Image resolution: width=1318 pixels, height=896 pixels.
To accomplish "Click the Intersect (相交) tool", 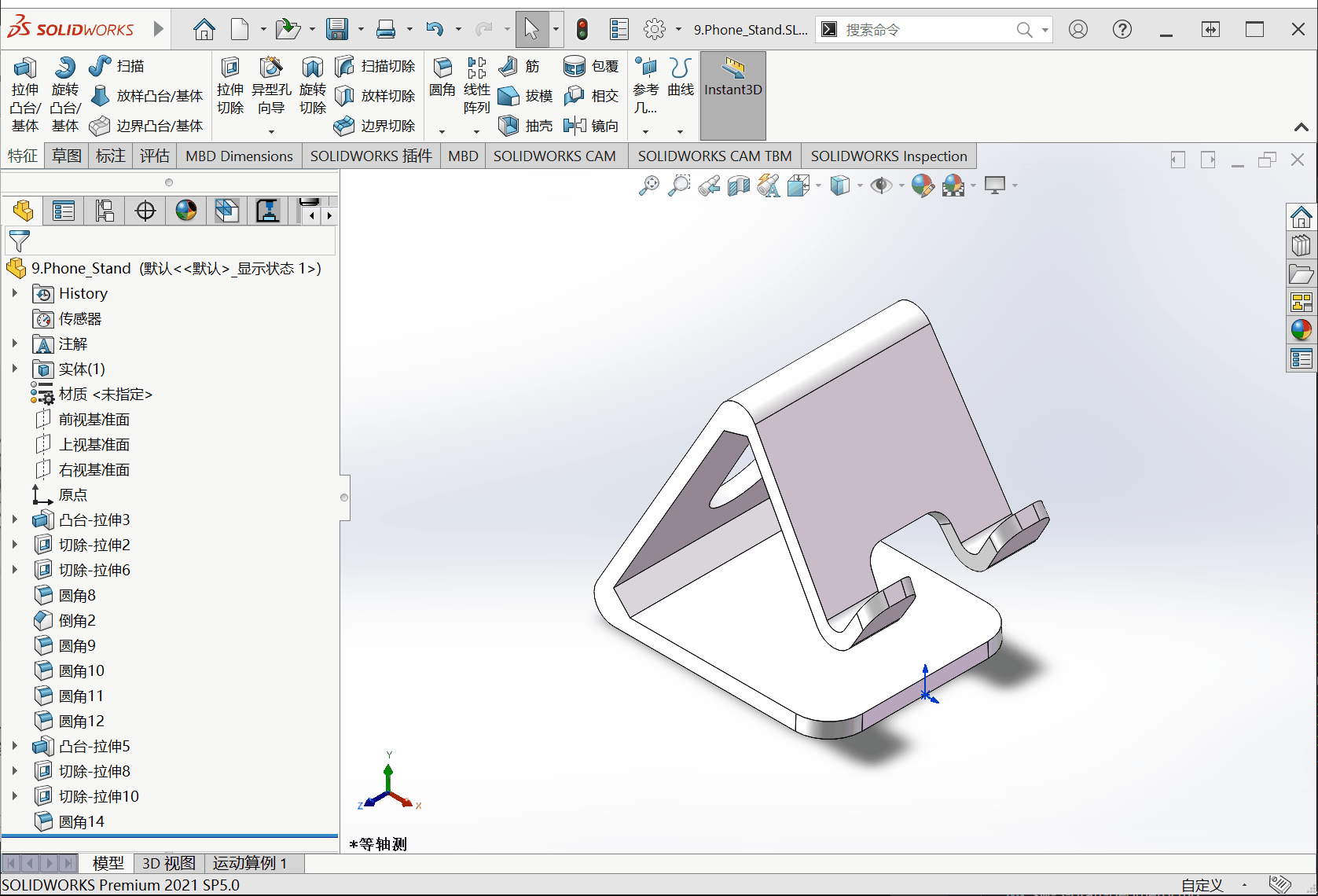I will 591,96.
